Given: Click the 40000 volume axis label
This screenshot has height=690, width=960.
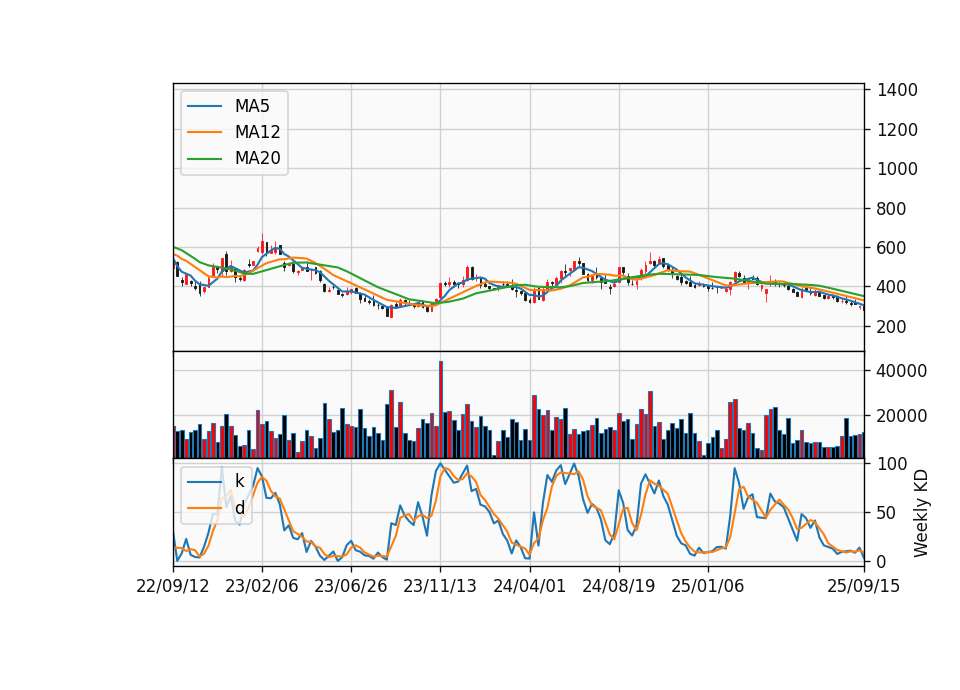Looking at the screenshot, I should 902,371.
